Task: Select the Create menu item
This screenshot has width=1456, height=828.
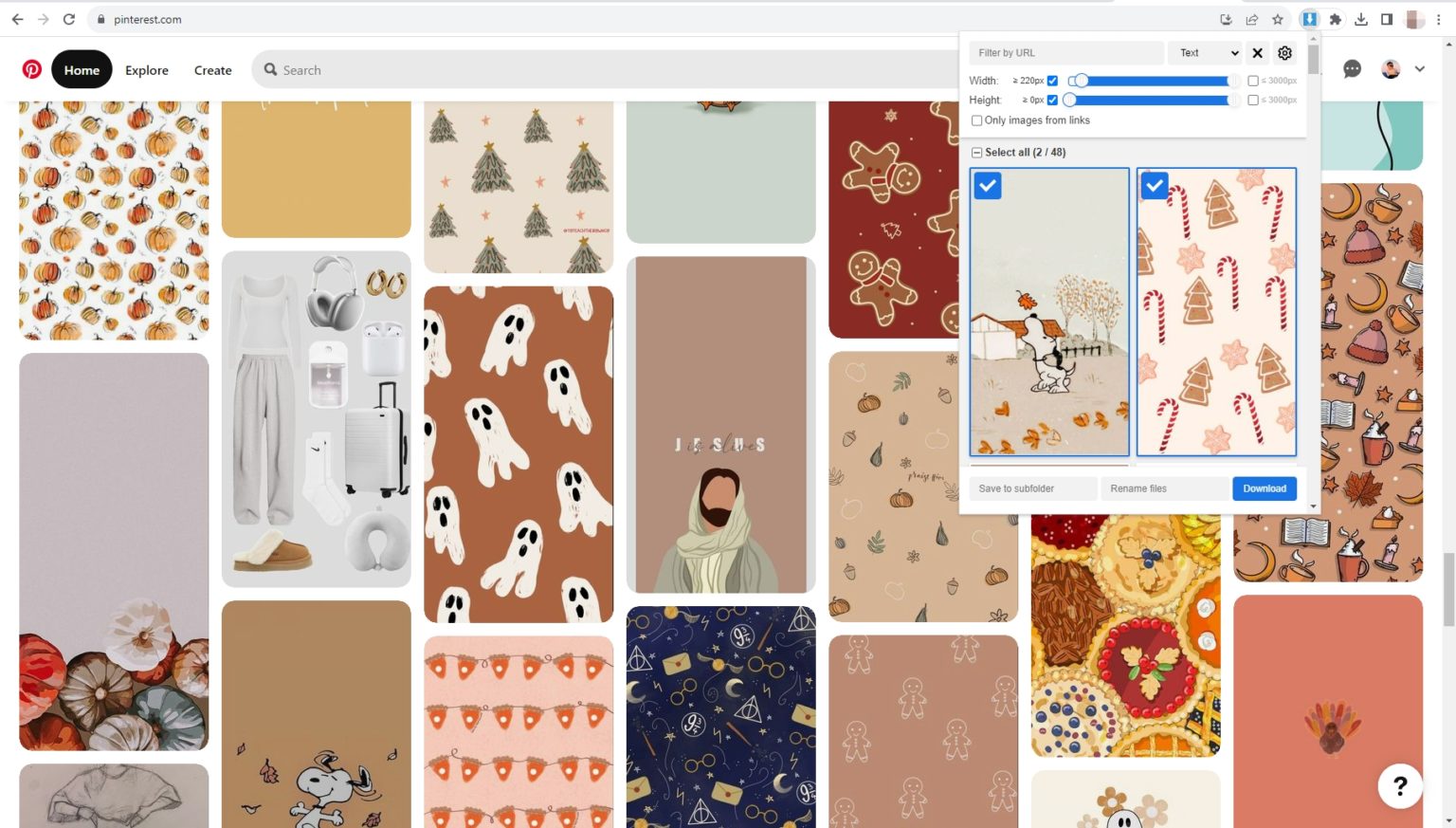Action: 212,69
